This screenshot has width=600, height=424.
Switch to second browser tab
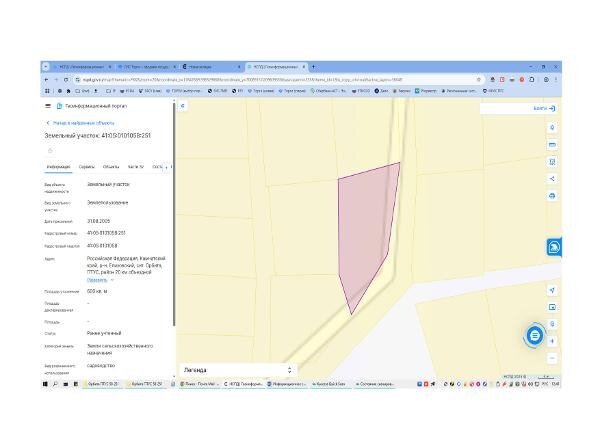pos(147,67)
